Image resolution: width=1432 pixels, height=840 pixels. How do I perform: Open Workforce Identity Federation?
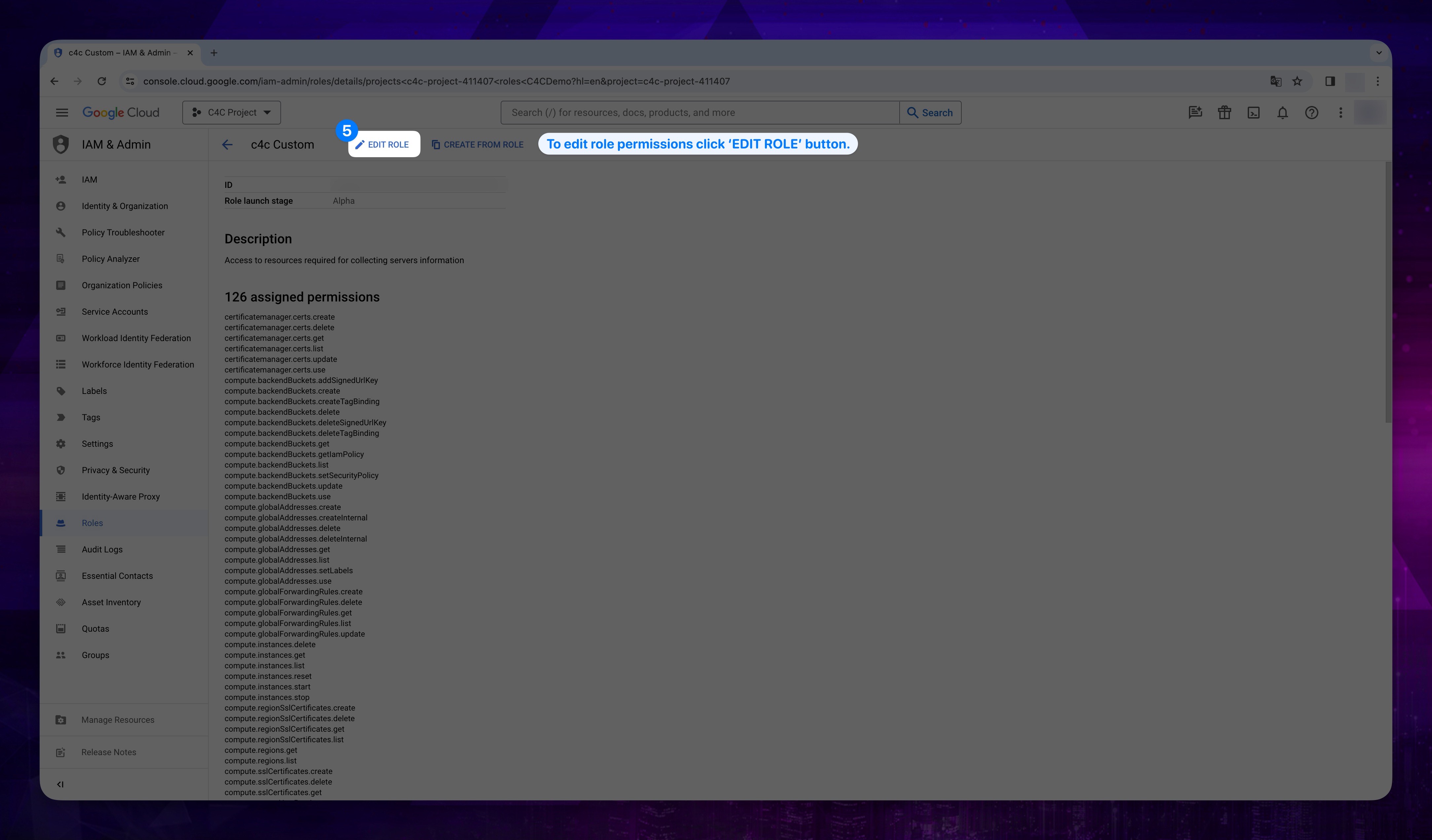pyautogui.click(x=124, y=365)
